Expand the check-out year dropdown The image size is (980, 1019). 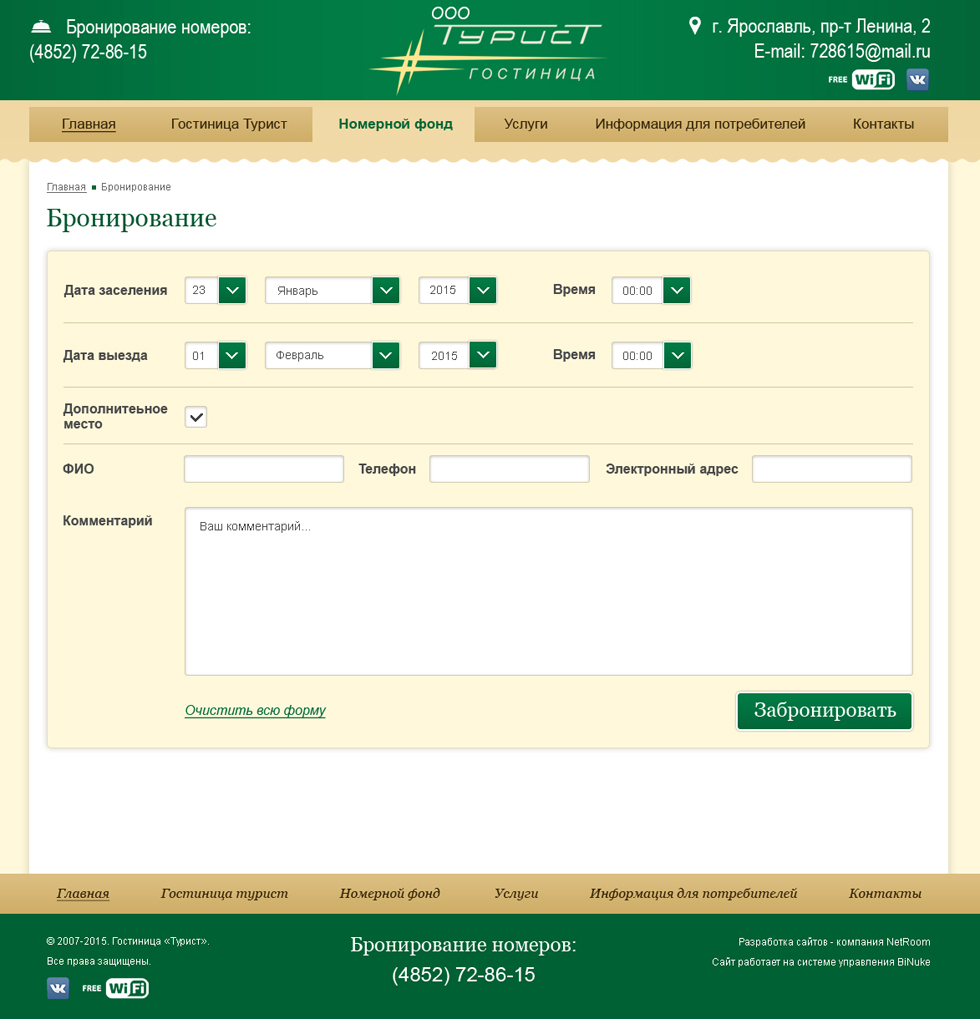458,355
